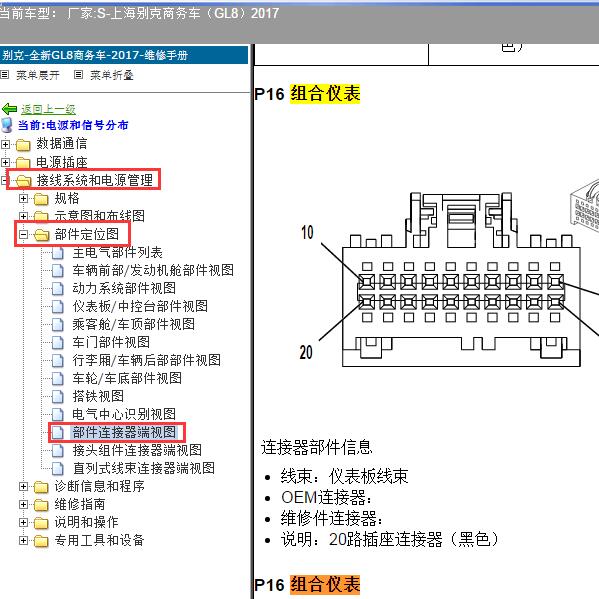Click the 数据通信 folder icon

(x=23, y=145)
